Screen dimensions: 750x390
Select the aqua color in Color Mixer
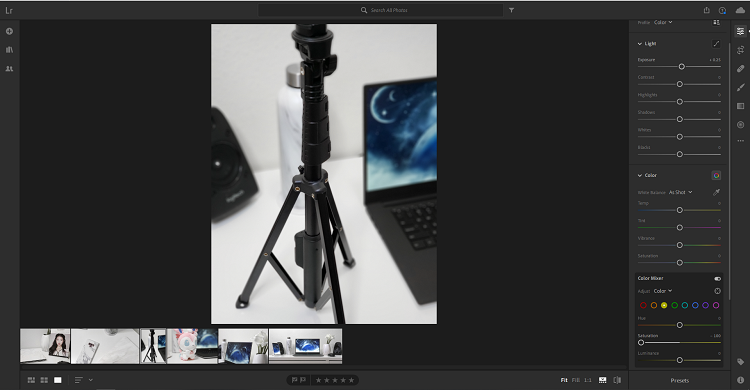coord(684,305)
